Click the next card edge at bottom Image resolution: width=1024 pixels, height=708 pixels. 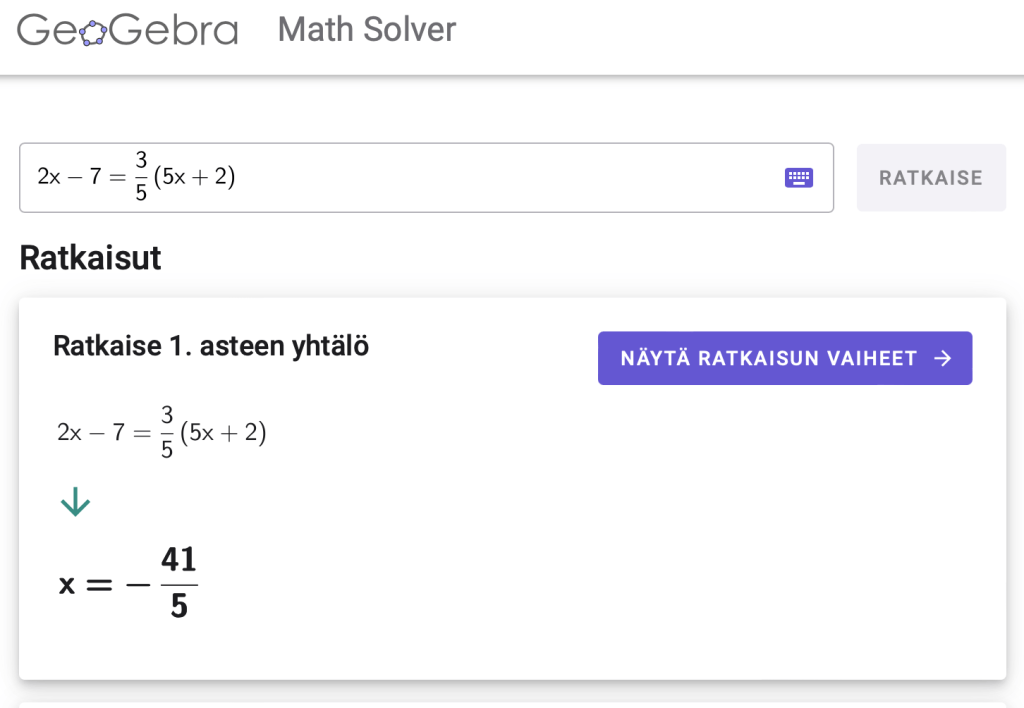[512, 703]
